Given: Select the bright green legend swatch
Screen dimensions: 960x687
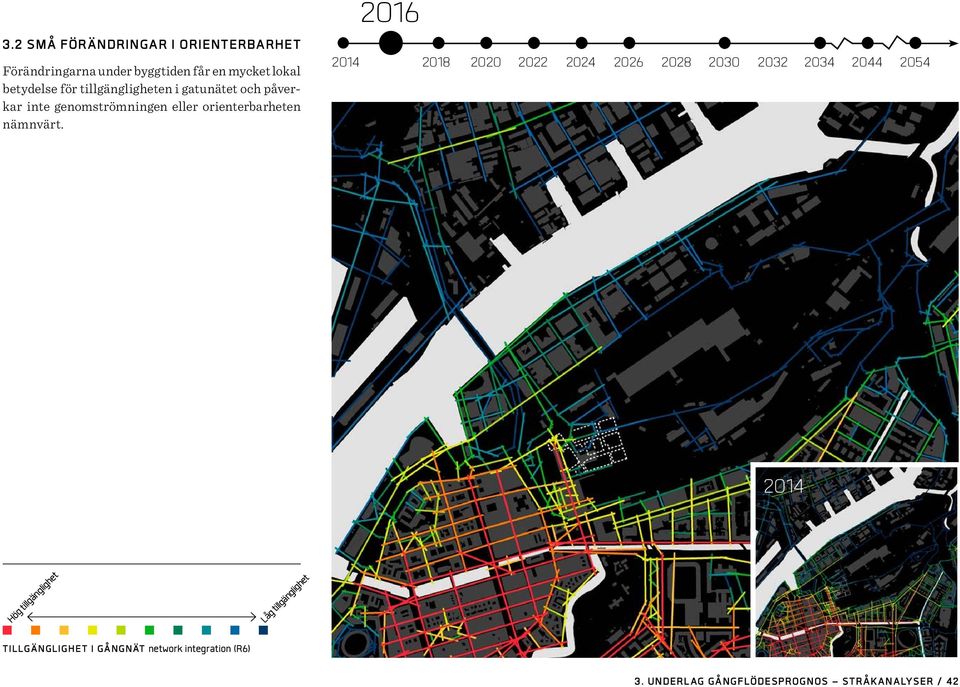Looking at the screenshot, I should 149,630.
